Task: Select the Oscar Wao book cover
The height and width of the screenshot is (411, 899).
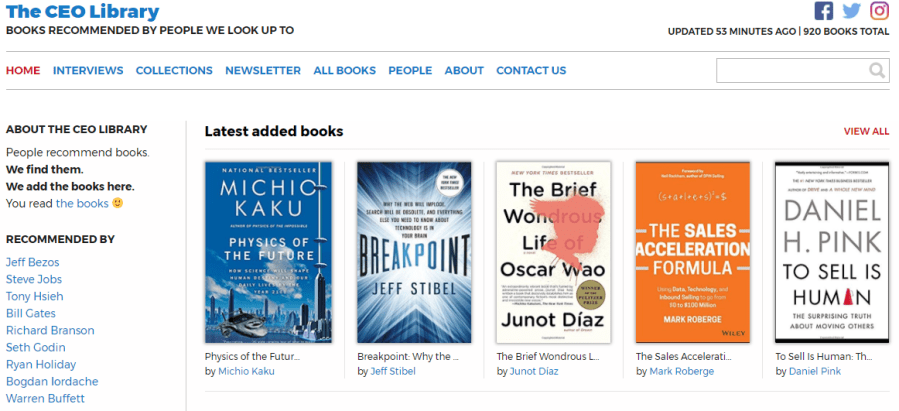Action: [553, 252]
